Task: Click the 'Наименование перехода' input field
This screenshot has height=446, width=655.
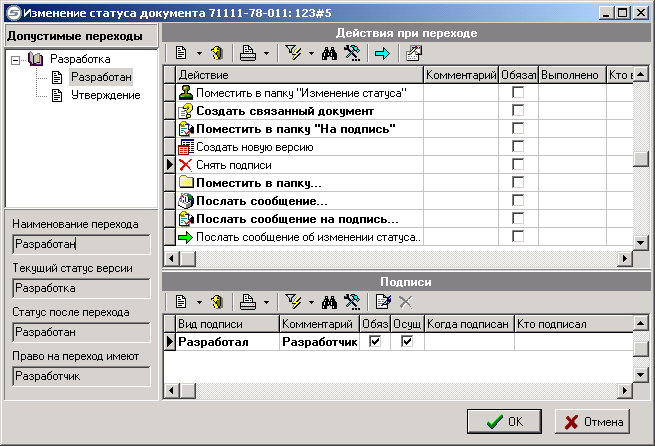Action: pos(80,244)
